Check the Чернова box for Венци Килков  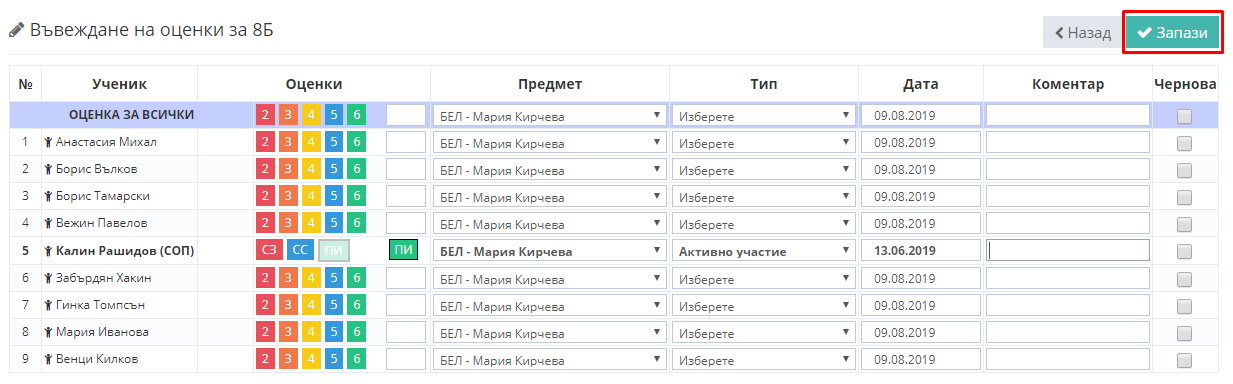tap(1184, 360)
